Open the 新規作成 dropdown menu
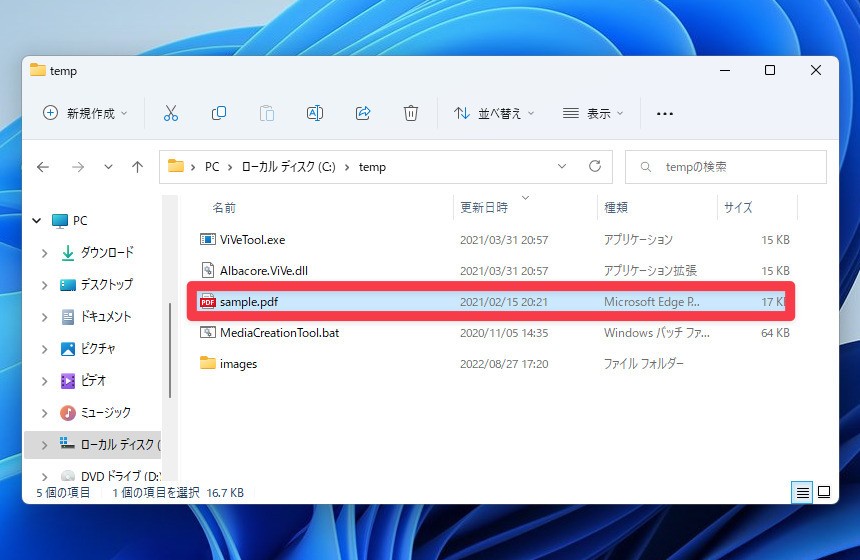860x560 pixels. coord(85,114)
